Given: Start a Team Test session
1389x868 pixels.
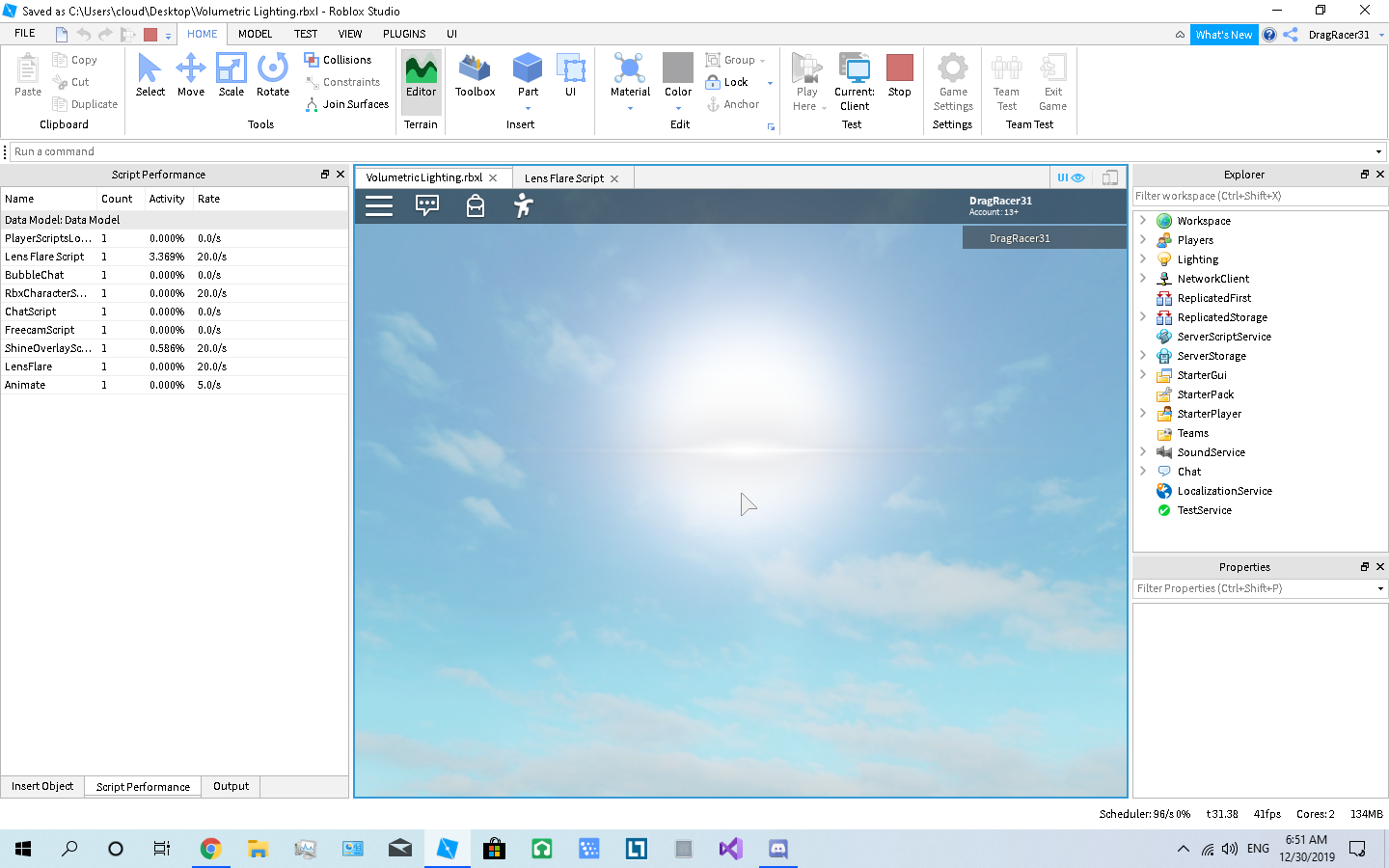Looking at the screenshot, I should (x=1006, y=82).
